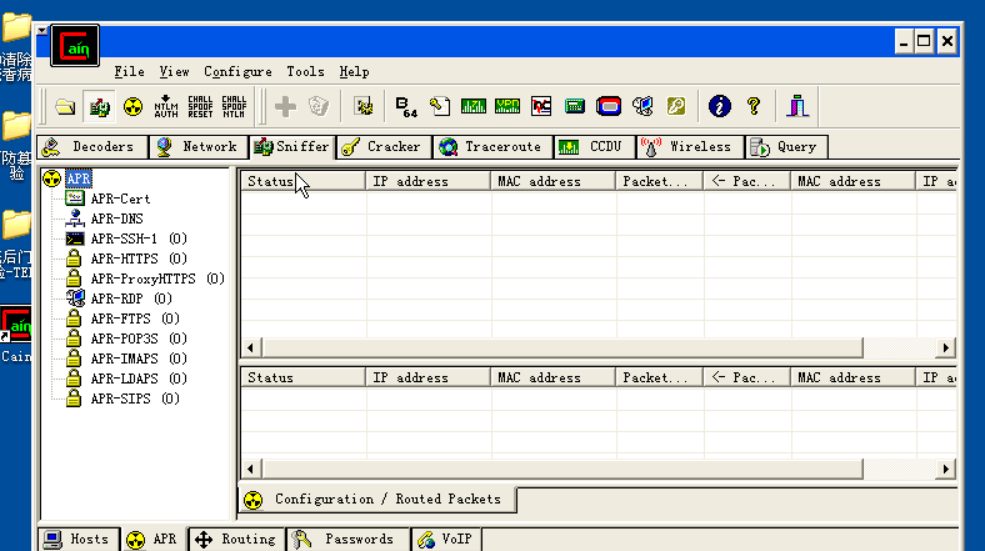Screen dimensions: 985x551
Task: Open the bottom Passwords tab
Action: (348, 539)
